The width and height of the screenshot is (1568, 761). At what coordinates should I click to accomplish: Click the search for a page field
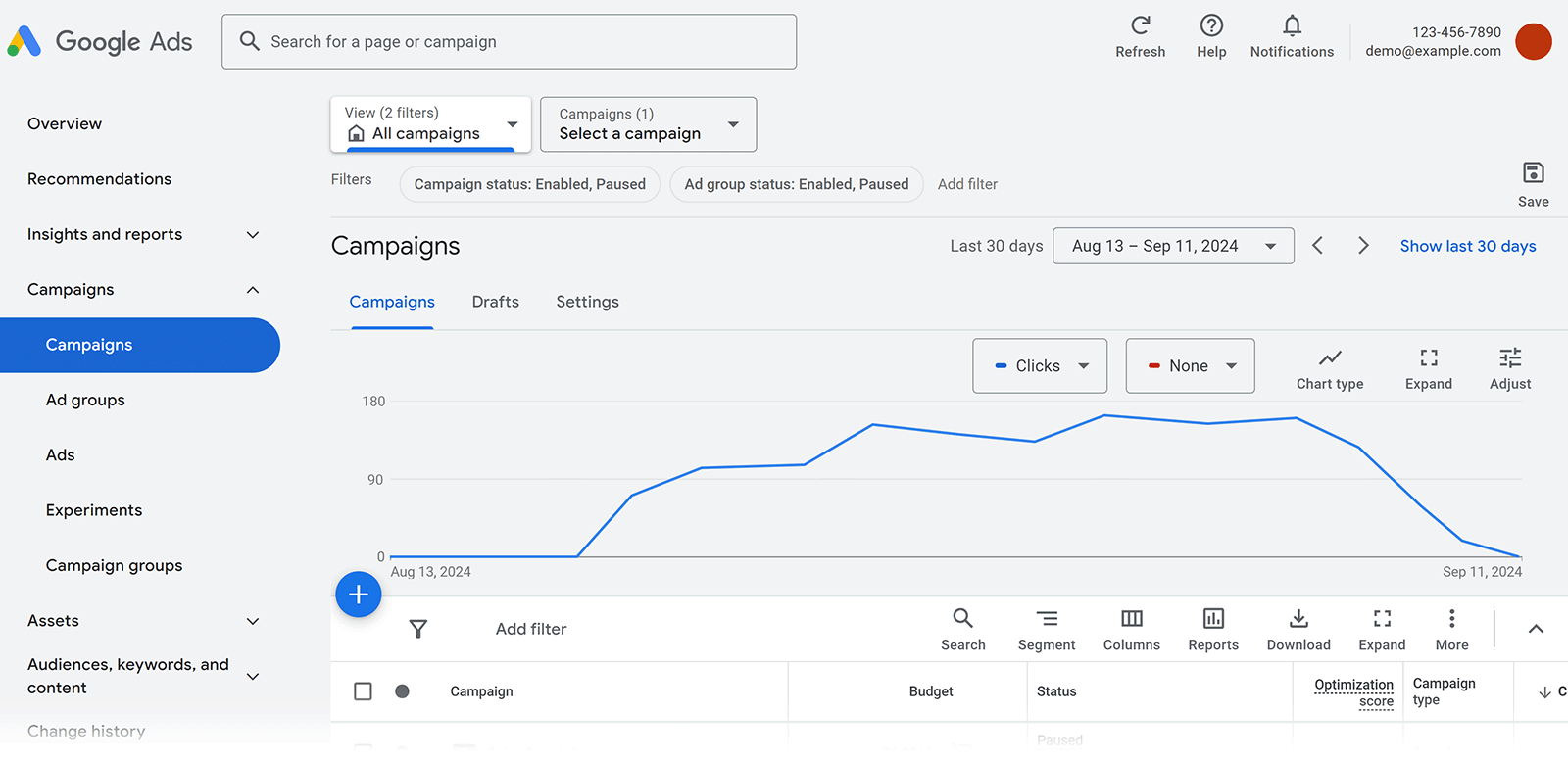click(x=510, y=41)
